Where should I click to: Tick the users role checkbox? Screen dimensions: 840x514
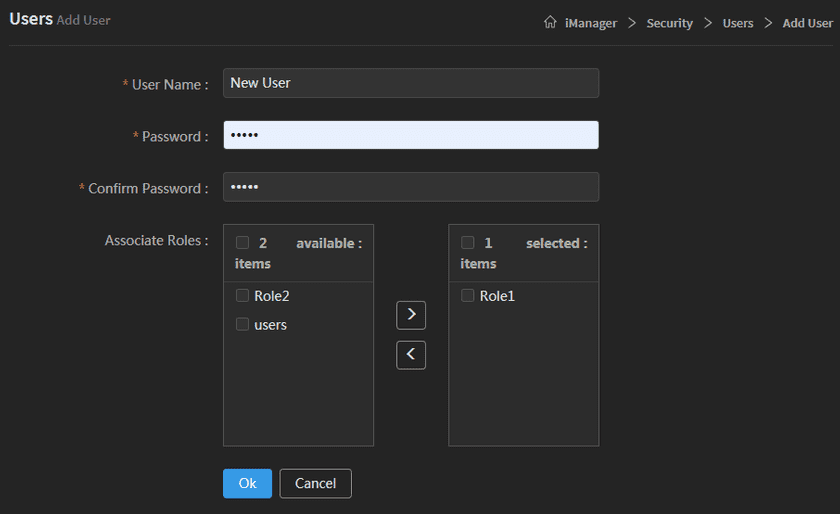[242, 324]
